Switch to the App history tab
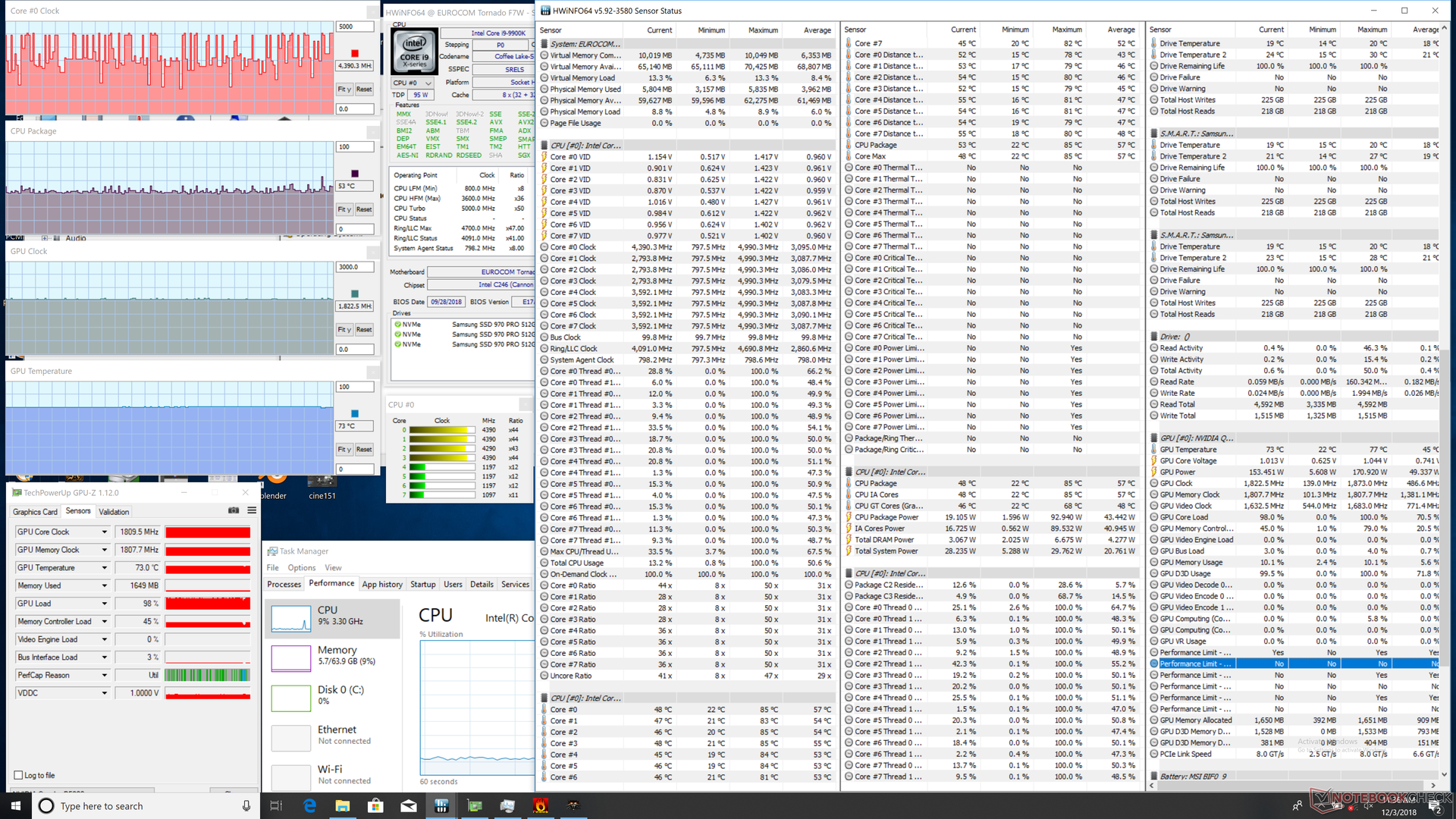 (382, 584)
